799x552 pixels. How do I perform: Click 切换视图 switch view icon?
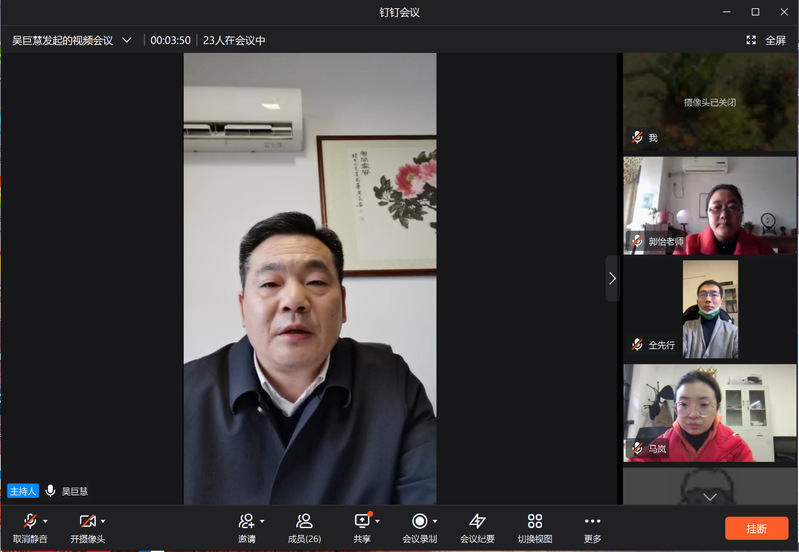click(x=535, y=527)
